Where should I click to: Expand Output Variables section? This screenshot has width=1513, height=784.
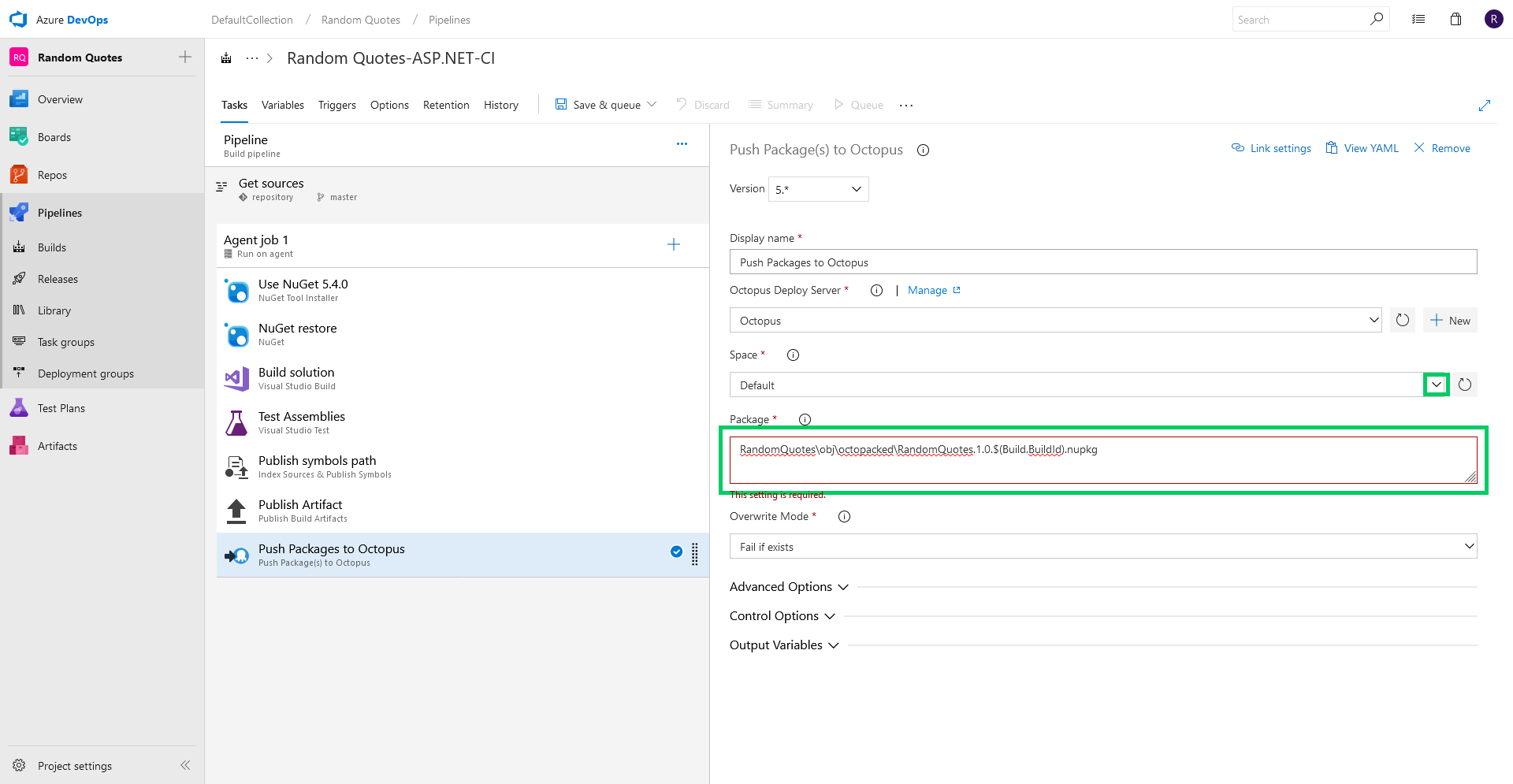pos(784,645)
